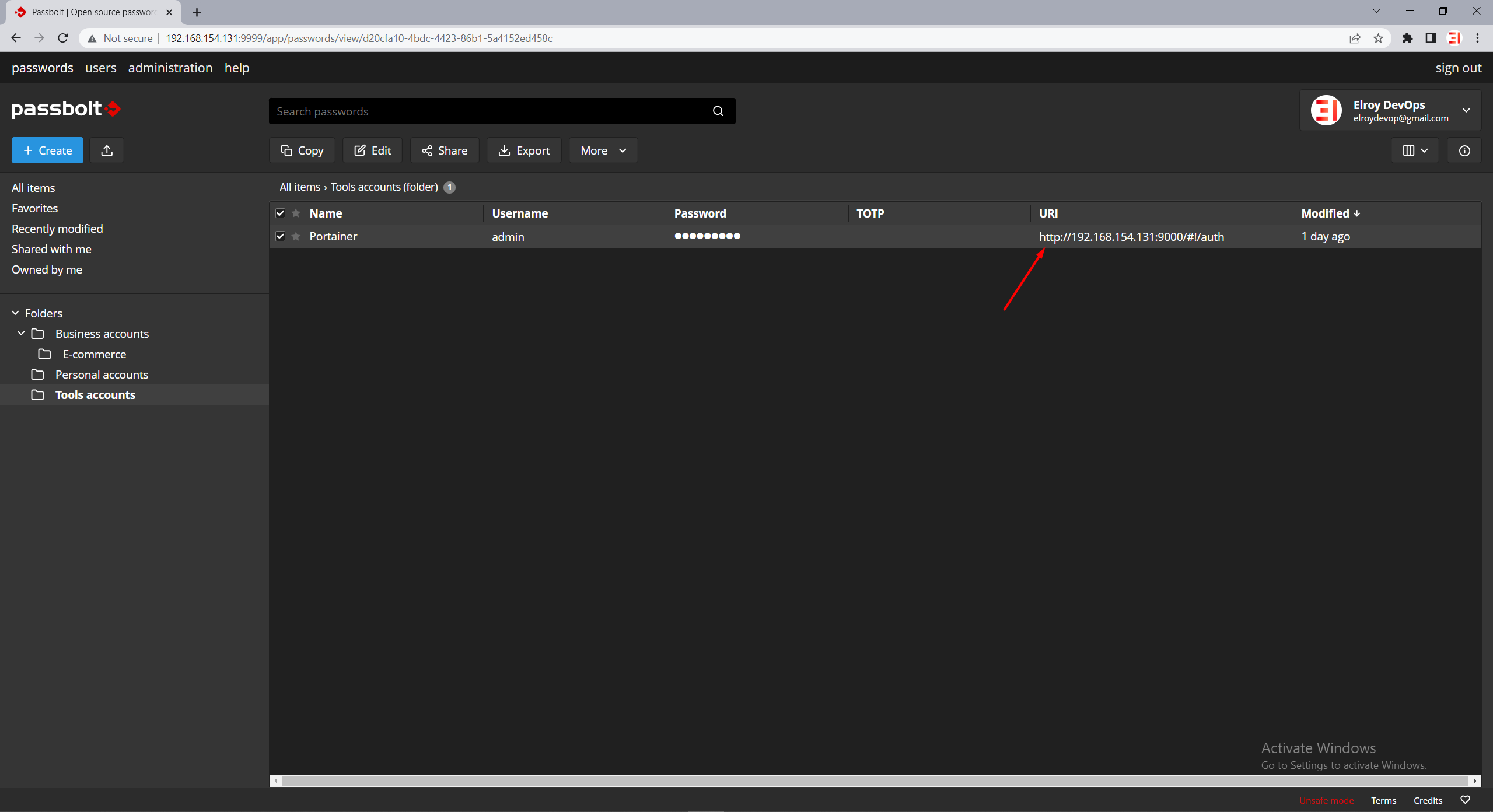Click the Not secure warning icon
The height and width of the screenshot is (812, 1493).
92,38
